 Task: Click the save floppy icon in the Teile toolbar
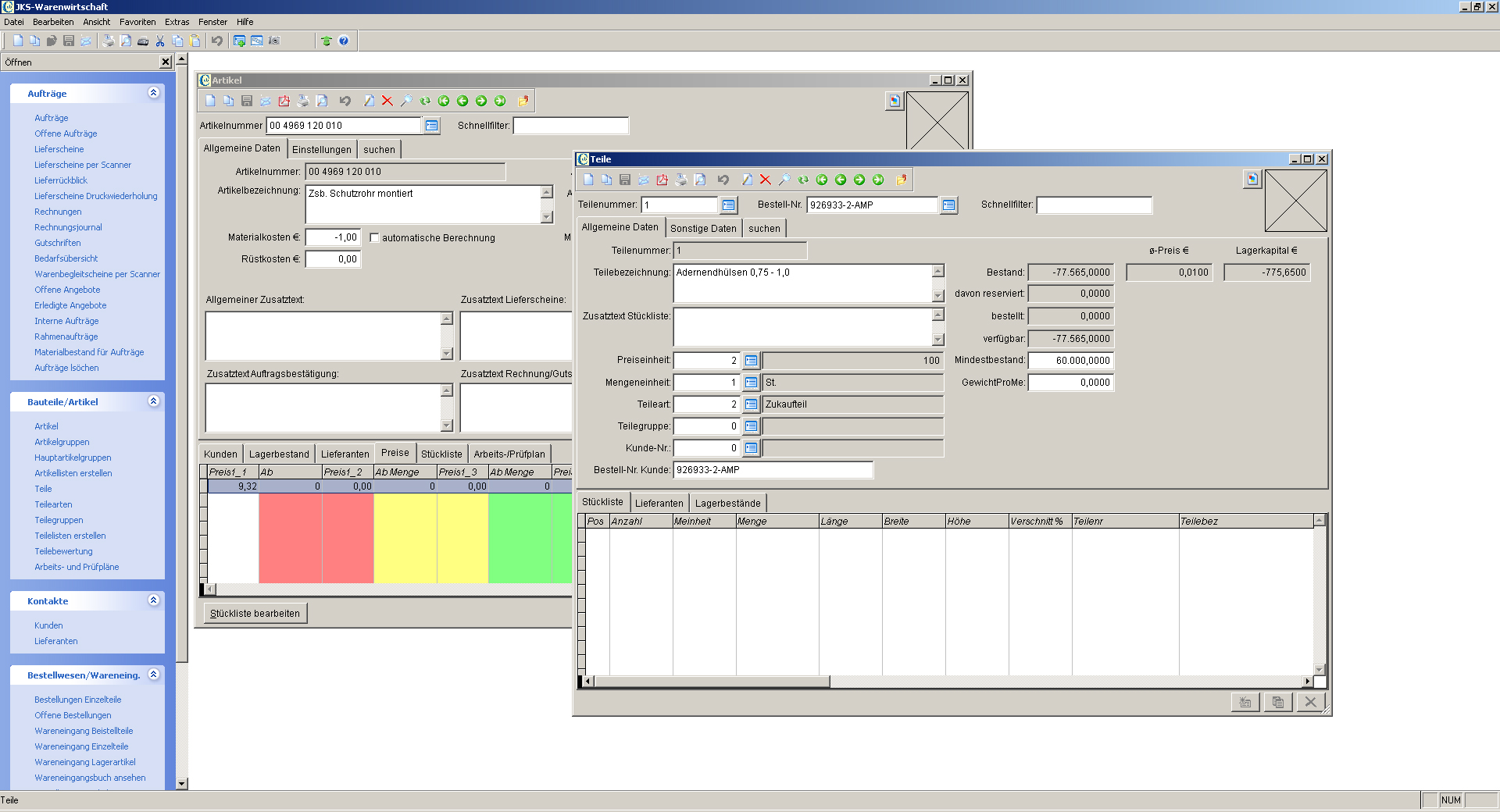point(625,180)
